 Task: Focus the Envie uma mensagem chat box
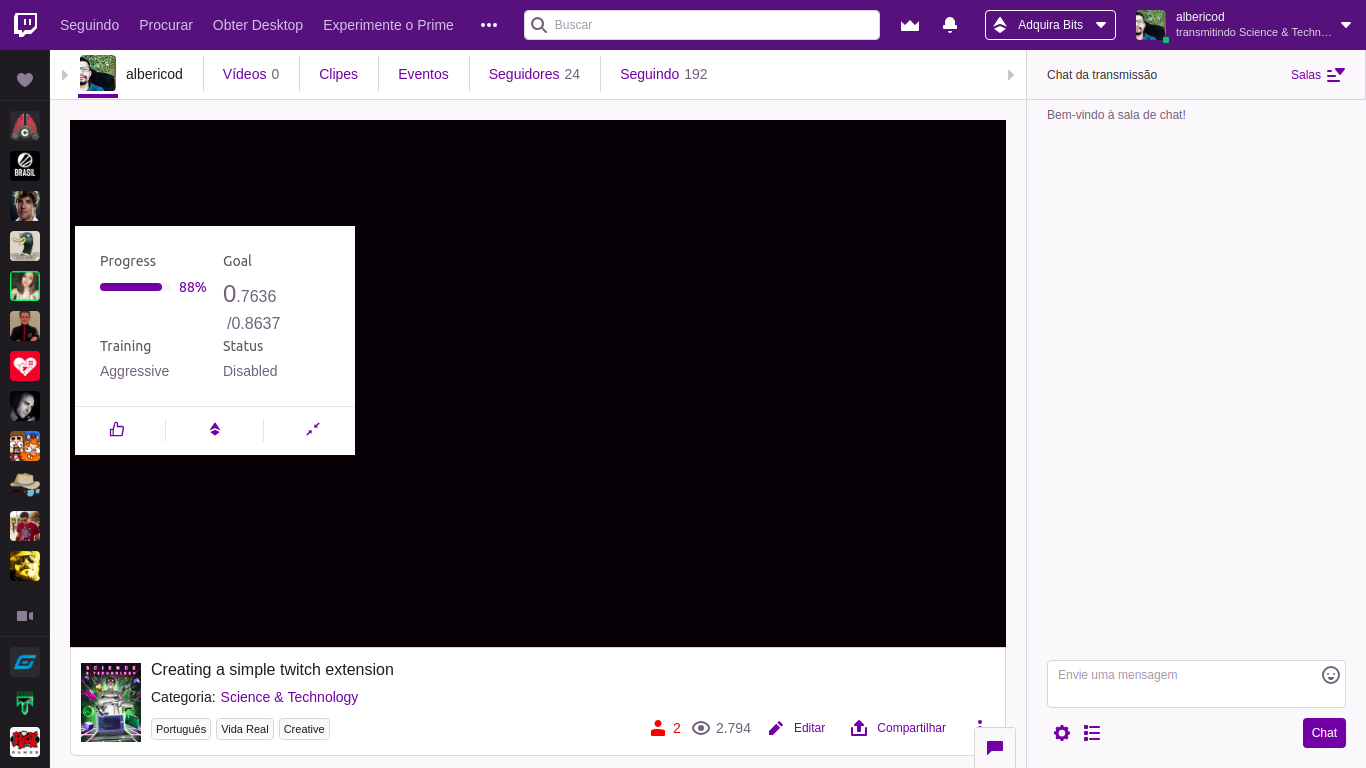[1196, 684]
